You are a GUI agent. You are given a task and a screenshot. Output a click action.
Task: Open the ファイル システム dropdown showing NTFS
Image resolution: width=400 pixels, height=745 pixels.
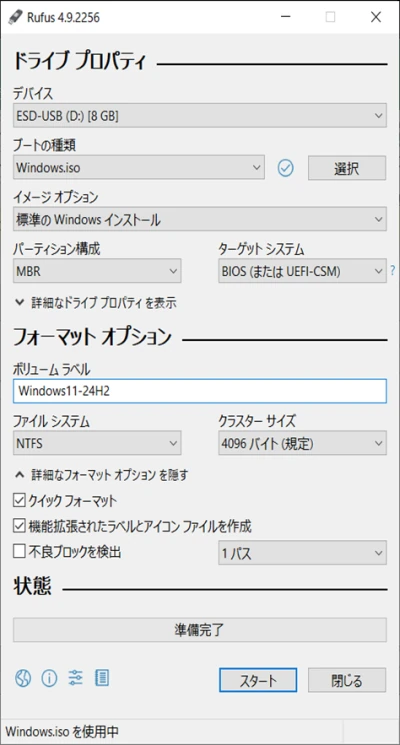[x=97, y=443]
